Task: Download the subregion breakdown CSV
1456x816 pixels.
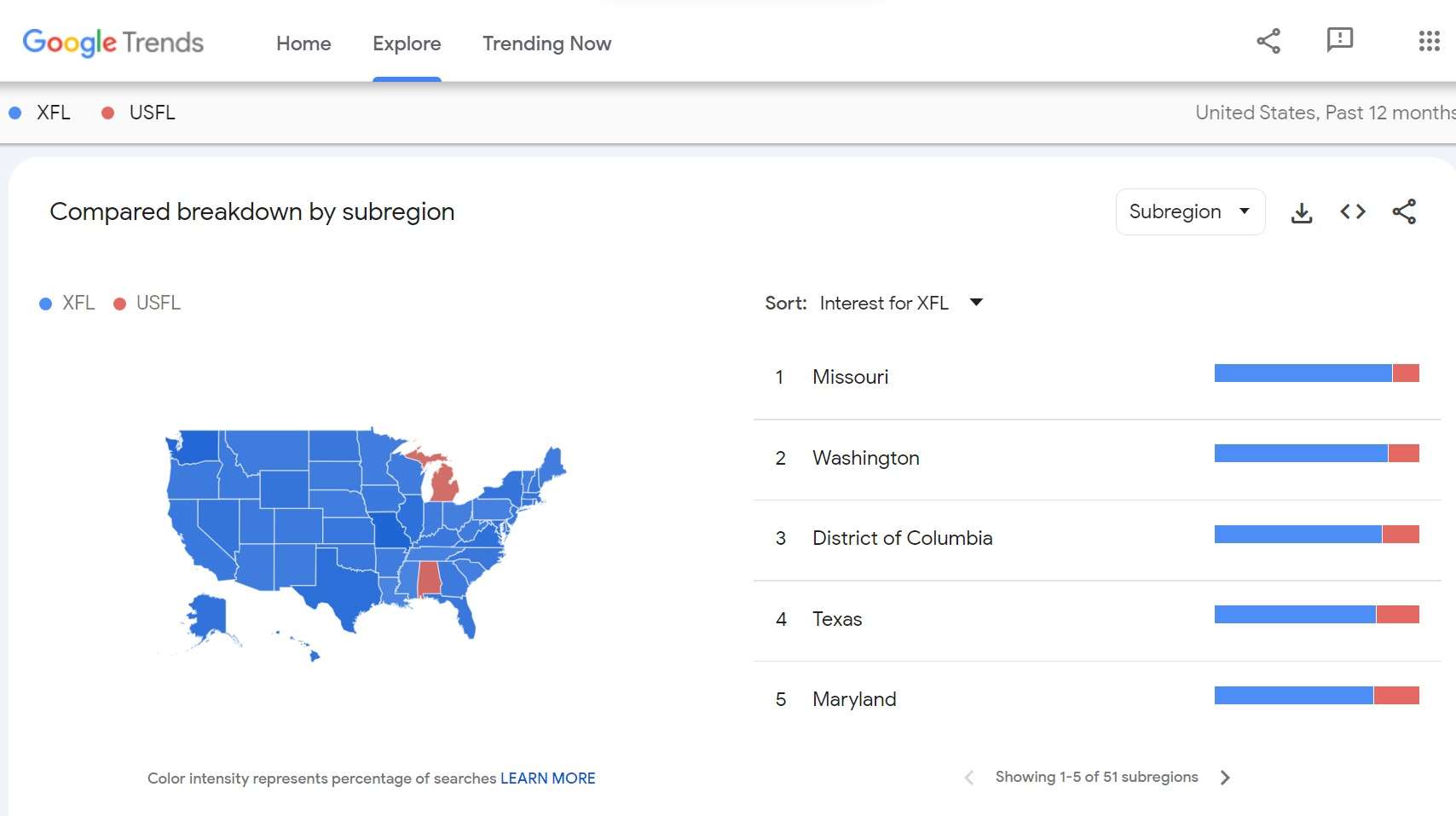Action: [x=1302, y=212]
